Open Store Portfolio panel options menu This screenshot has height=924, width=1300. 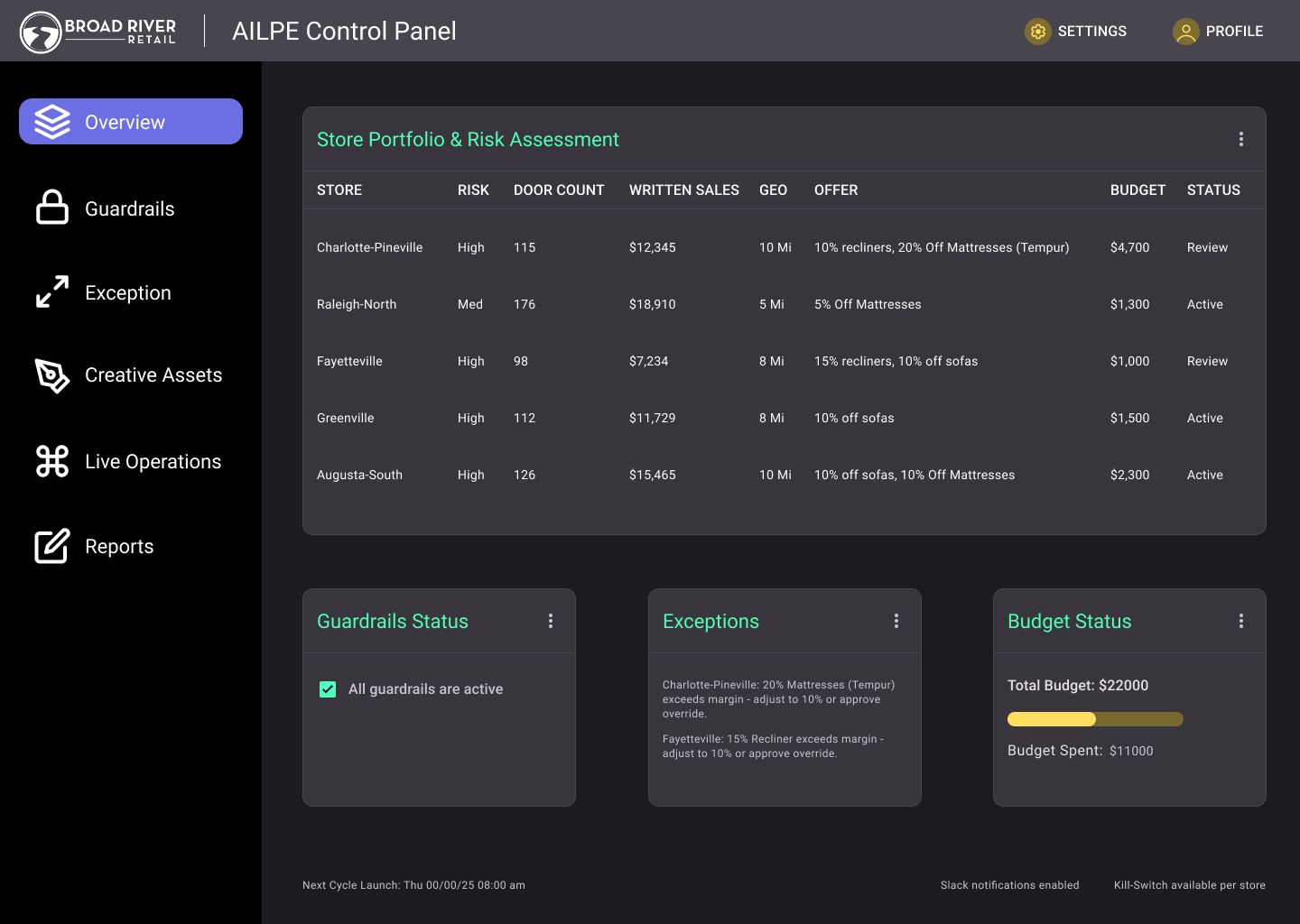[x=1241, y=139]
